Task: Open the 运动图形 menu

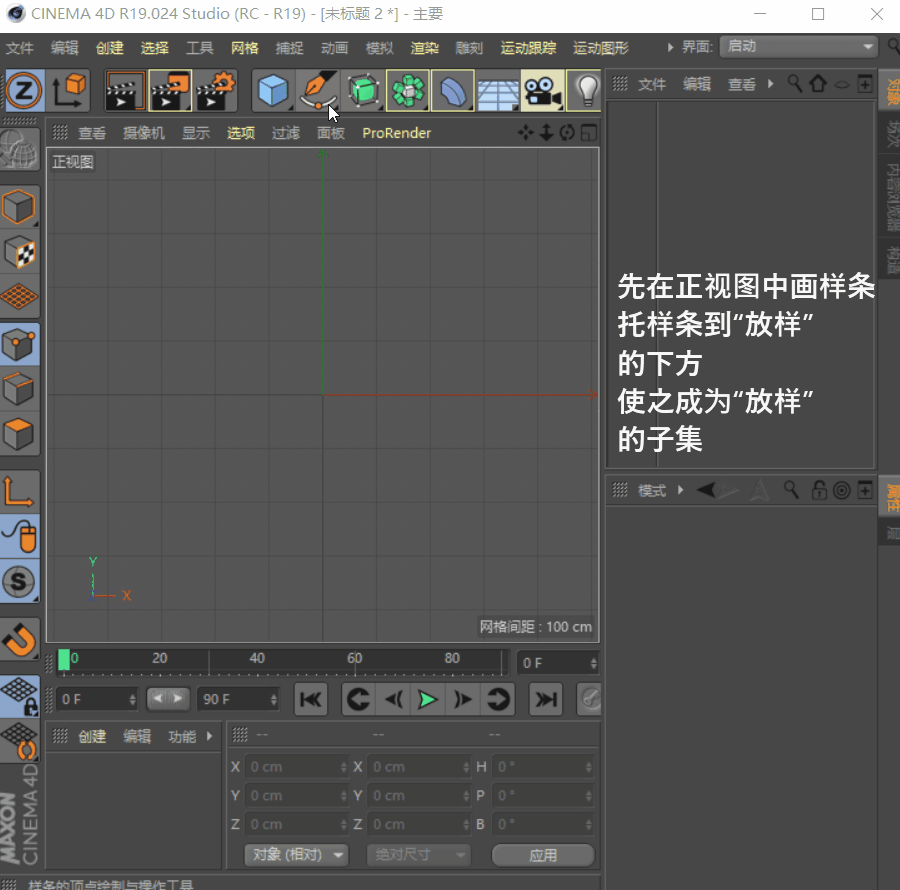Action: [x=600, y=48]
